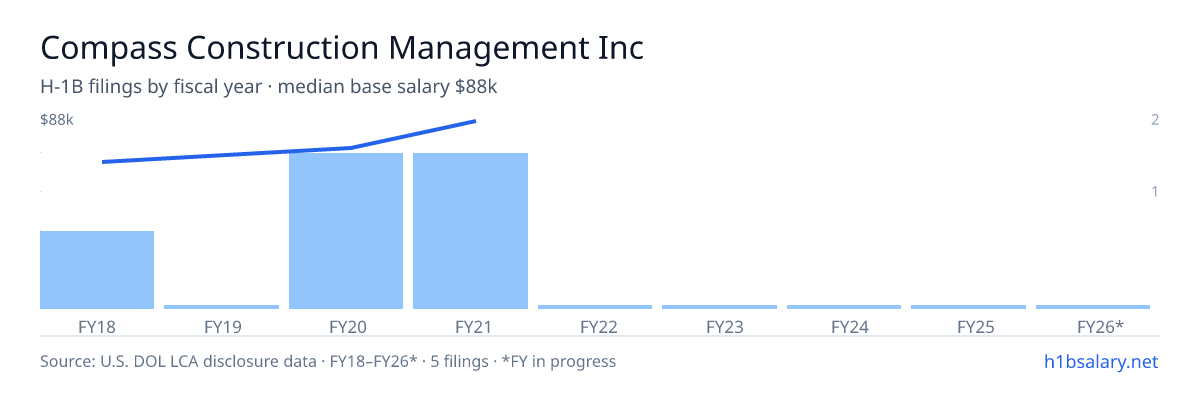Click the right axis label 1
The width and height of the screenshot is (1200, 400).
pyautogui.click(x=1155, y=191)
